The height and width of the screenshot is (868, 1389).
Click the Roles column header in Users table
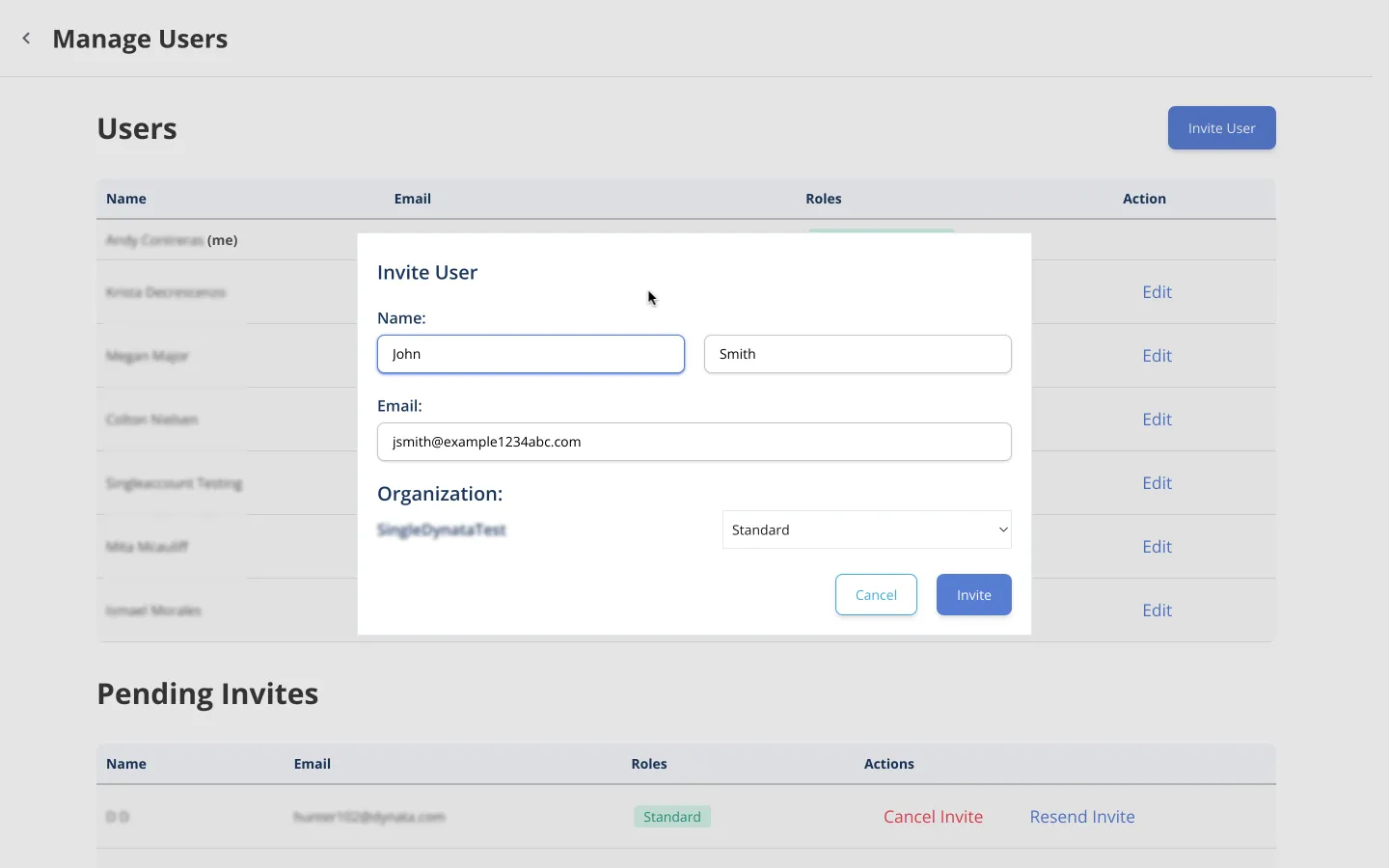(823, 199)
